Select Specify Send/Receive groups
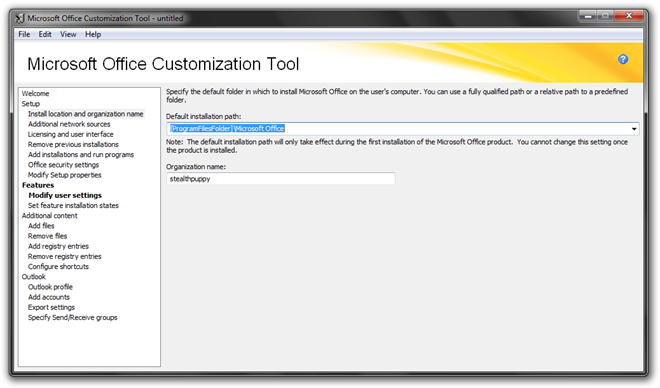Image resolution: width=660 pixels, height=388 pixels. (x=72, y=317)
